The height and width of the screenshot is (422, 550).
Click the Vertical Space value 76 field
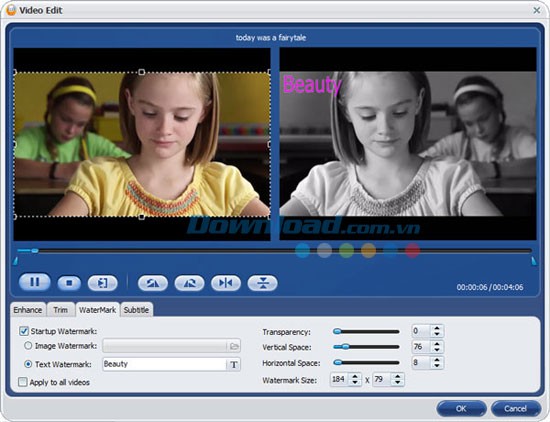coord(421,347)
